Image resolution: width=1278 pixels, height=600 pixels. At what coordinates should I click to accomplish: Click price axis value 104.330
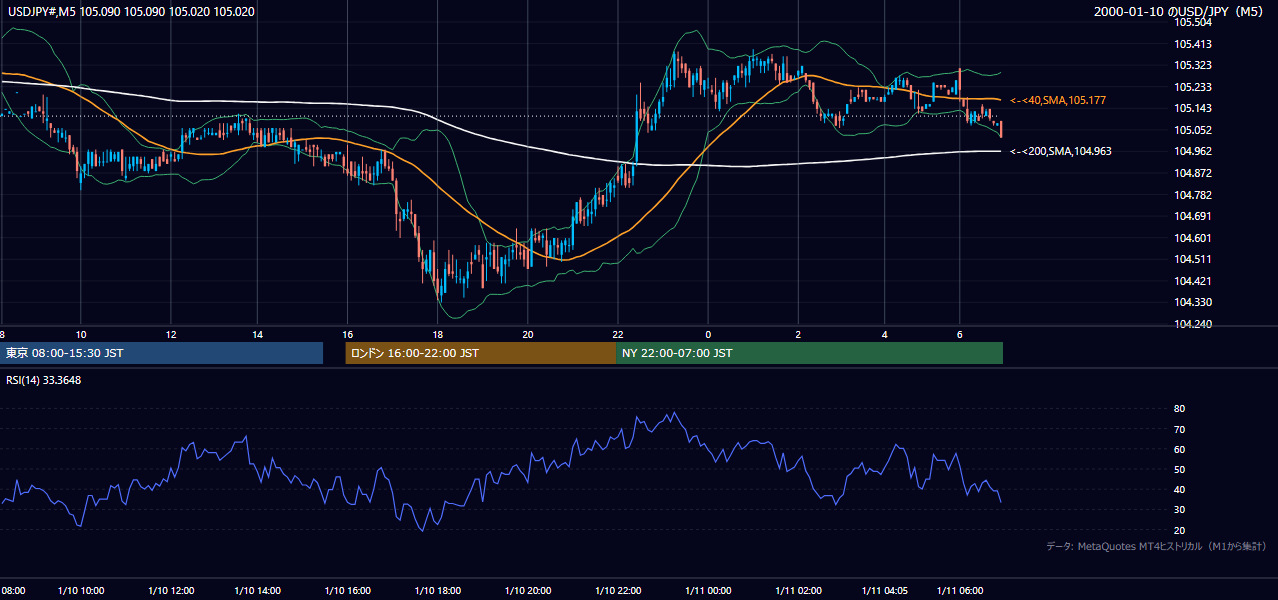[1193, 302]
